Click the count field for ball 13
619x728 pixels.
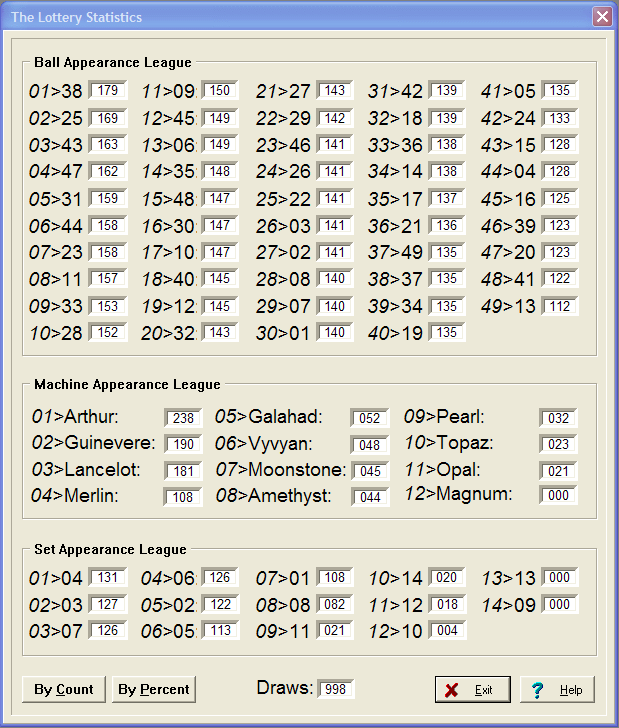[560, 306]
